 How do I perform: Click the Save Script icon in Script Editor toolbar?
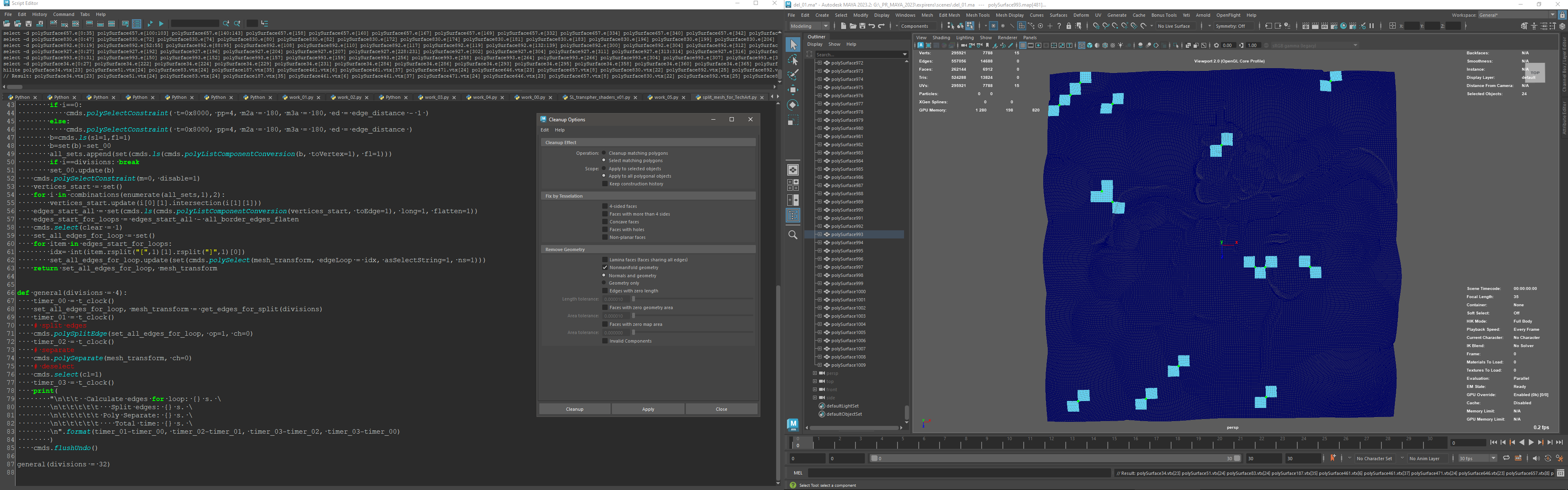pos(29,23)
